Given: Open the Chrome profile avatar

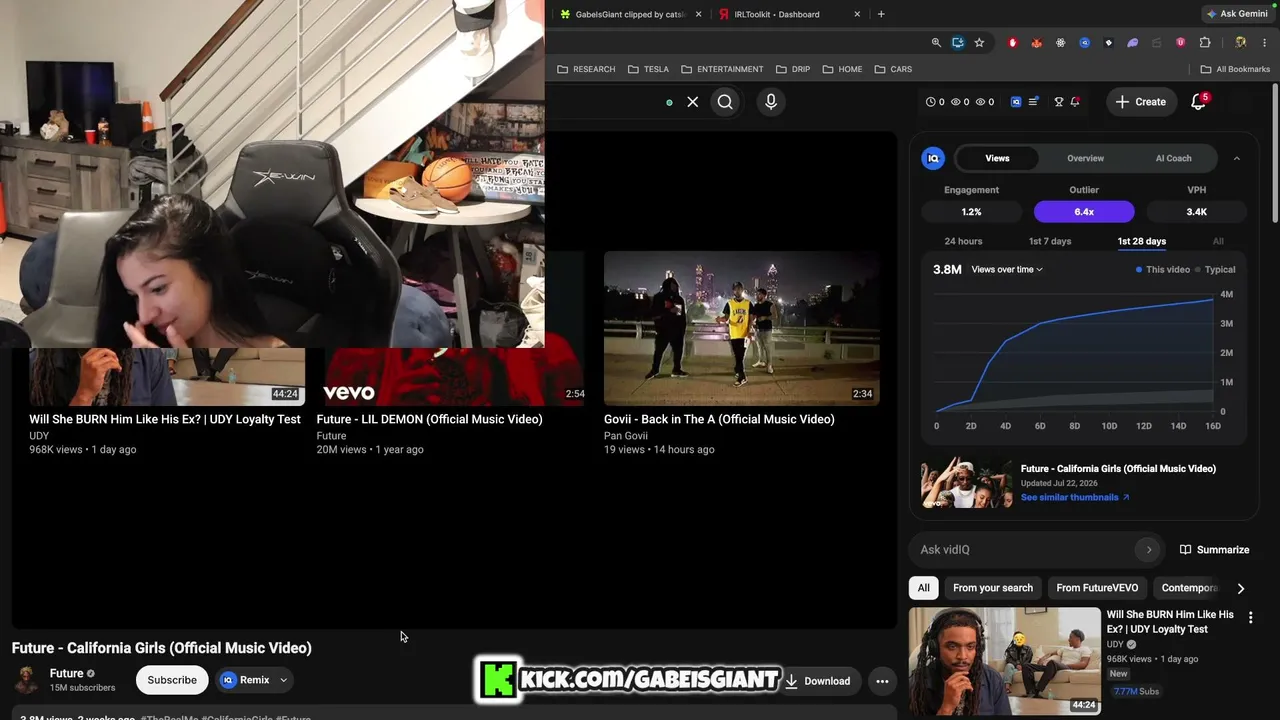Looking at the screenshot, I should coord(1240,43).
